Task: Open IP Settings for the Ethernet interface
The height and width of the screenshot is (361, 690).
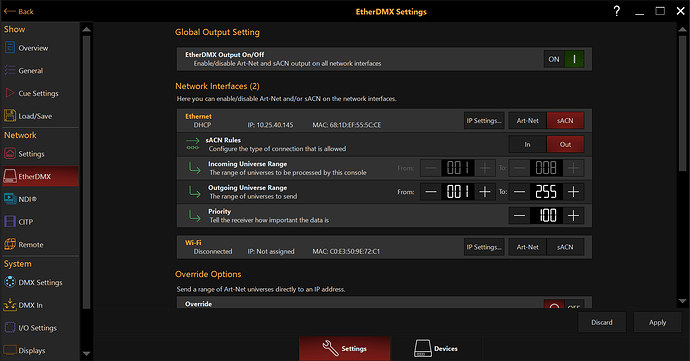Action: (484, 121)
